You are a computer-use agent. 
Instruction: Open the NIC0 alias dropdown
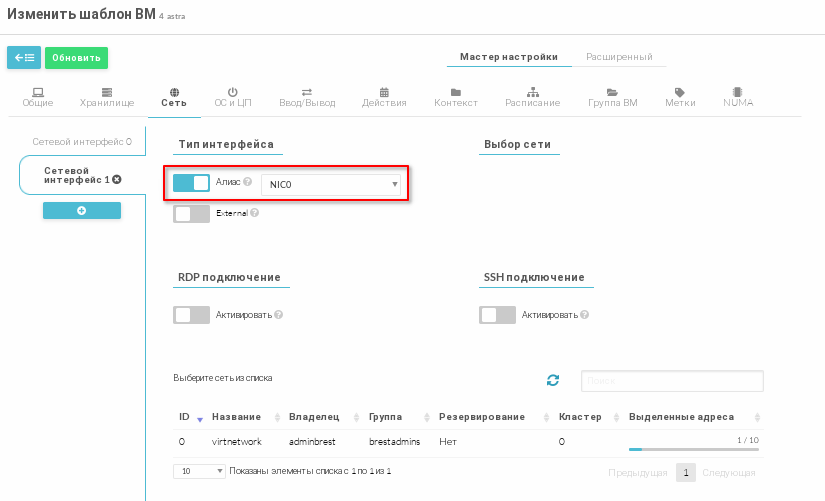click(x=331, y=184)
